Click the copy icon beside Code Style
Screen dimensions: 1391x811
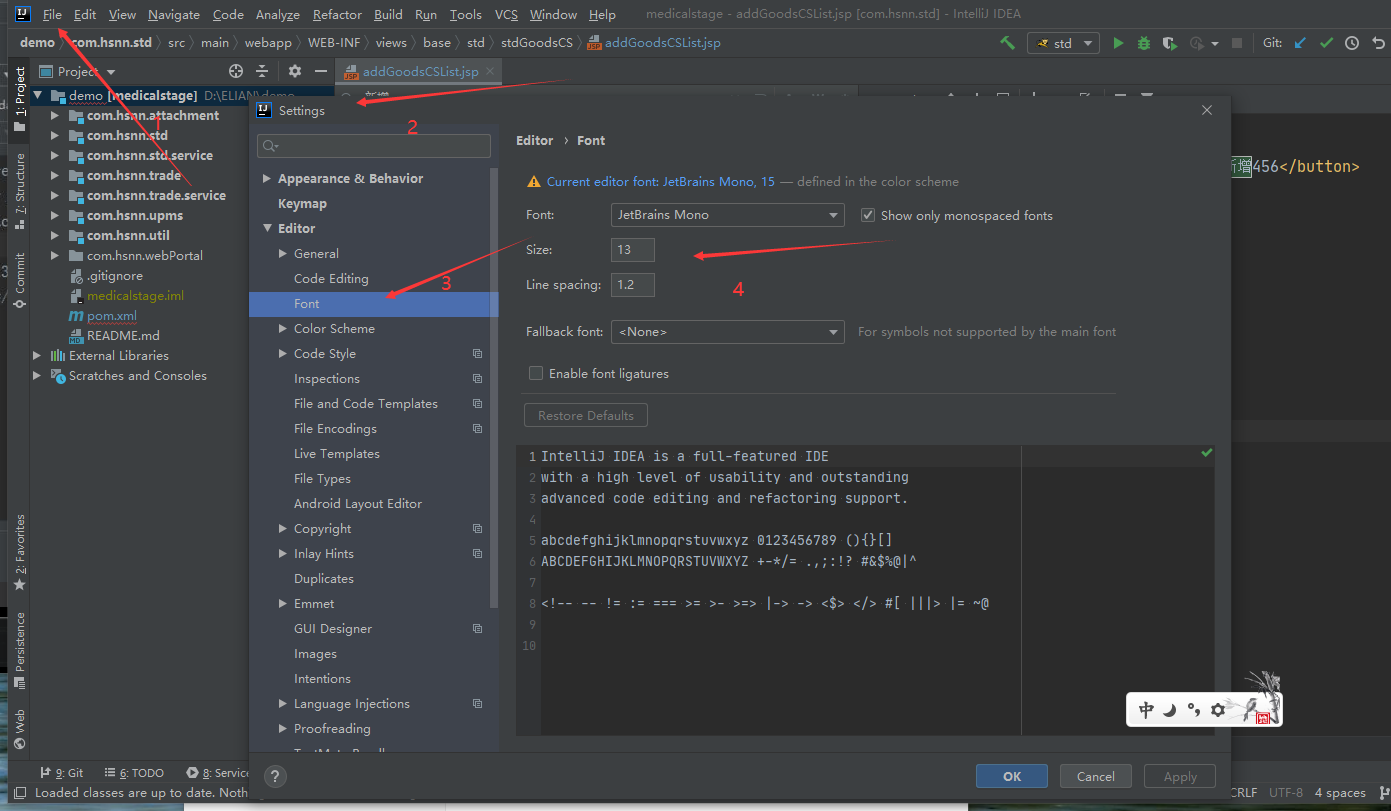pos(477,354)
